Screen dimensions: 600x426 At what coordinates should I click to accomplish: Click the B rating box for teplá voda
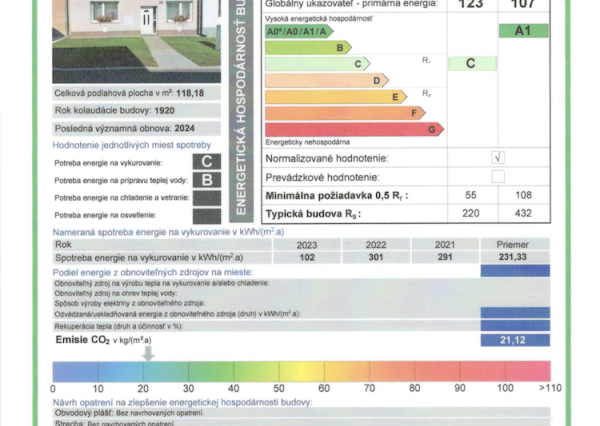pyautogui.click(x=206, y=179)
